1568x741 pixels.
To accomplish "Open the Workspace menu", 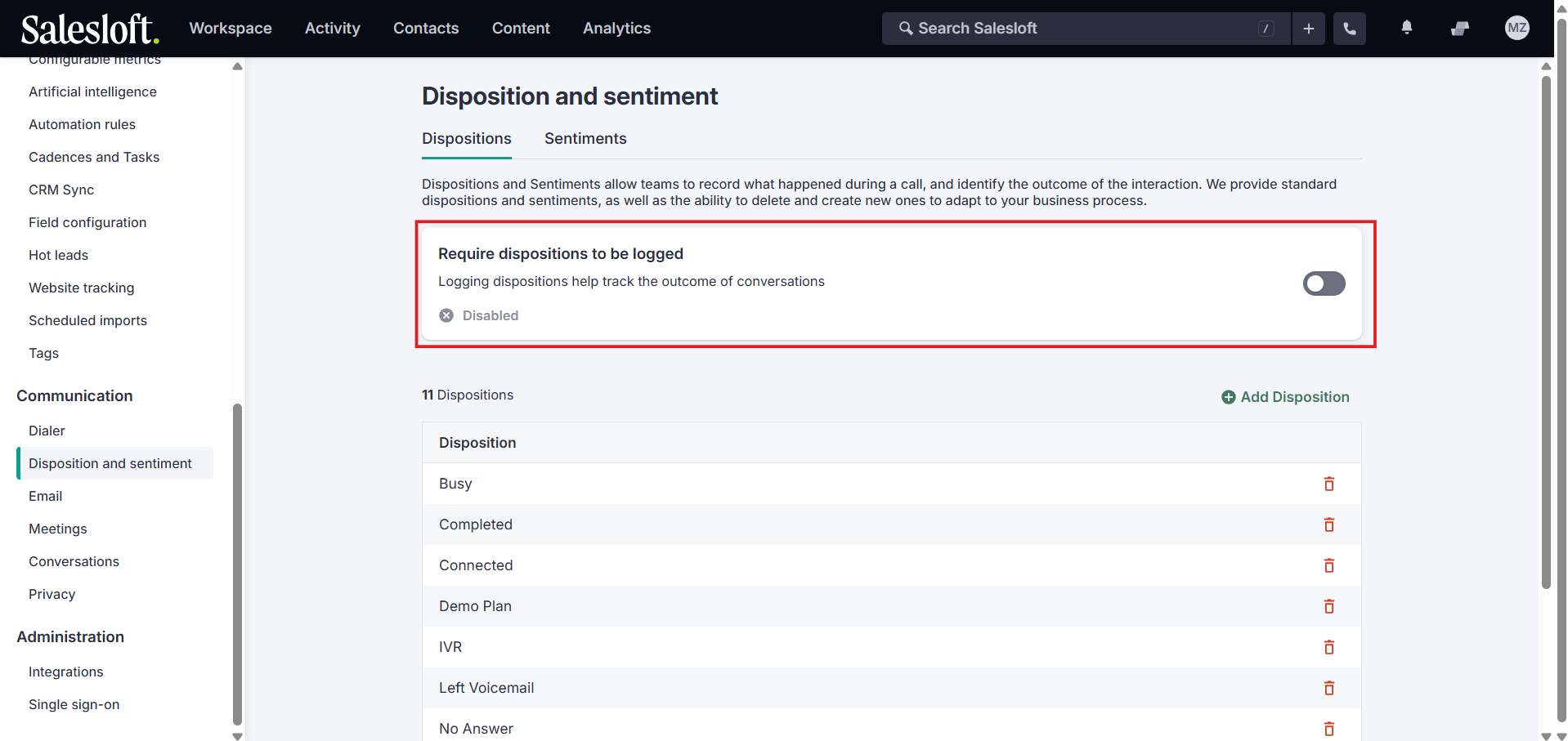I will click(x=231, y=29).
